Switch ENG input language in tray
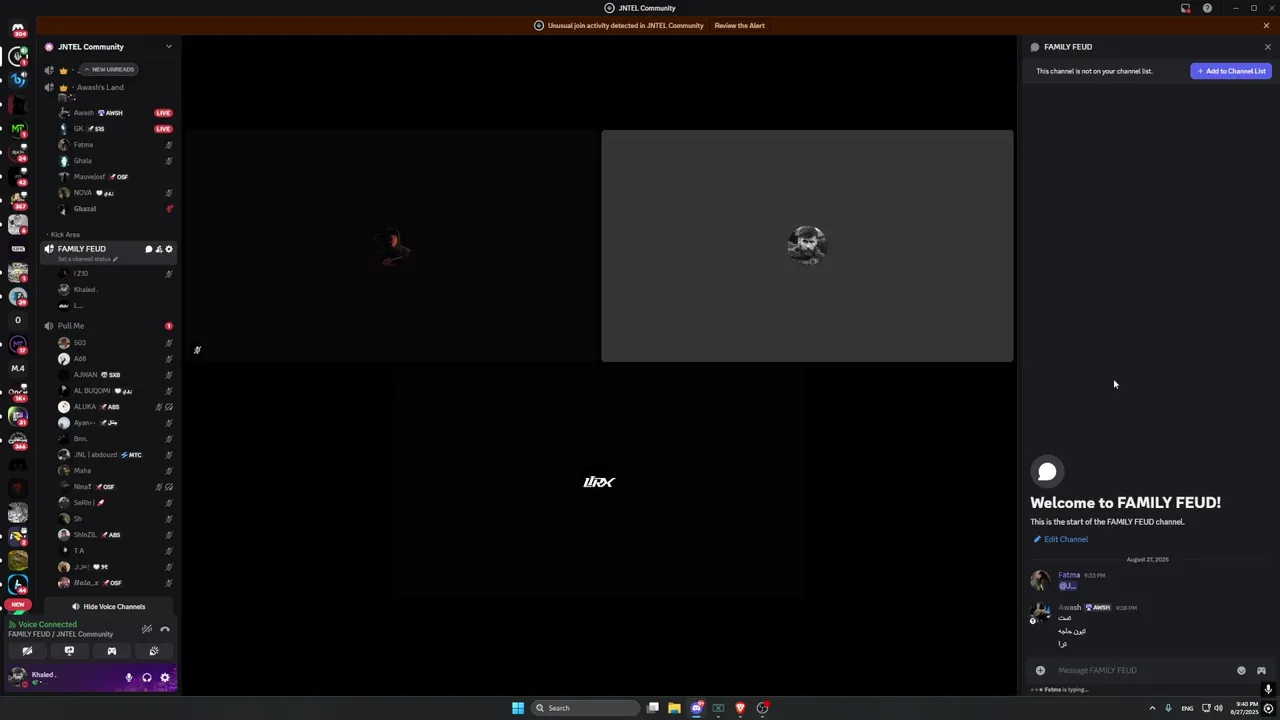Viewport: 1280px width, 720px height. click(x=1187, y=708)
